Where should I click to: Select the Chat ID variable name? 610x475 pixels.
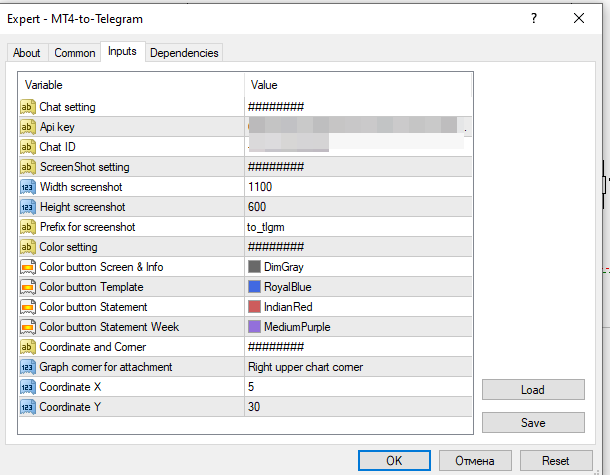58,147
